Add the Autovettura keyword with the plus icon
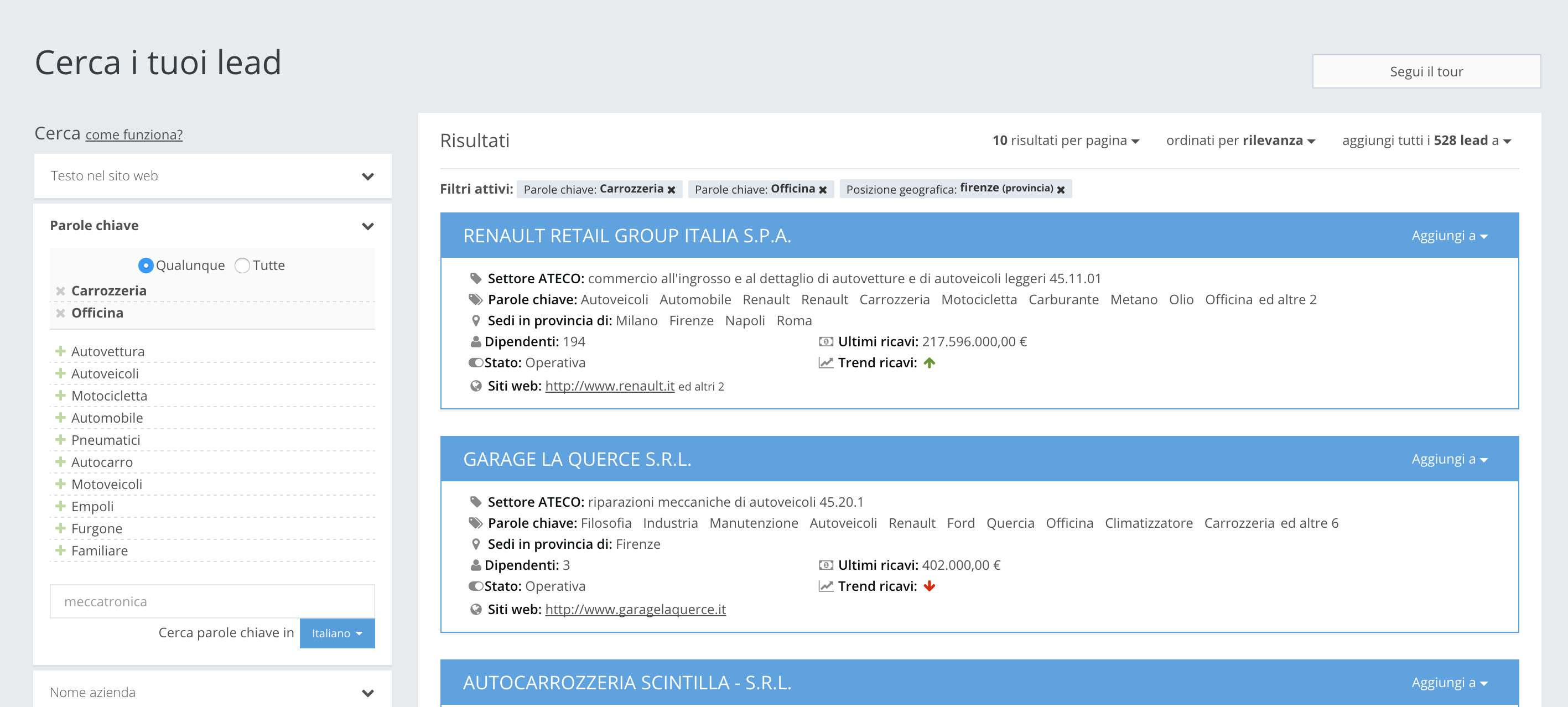This screenshot has width=1568, height=707. [x=60, y=351]
